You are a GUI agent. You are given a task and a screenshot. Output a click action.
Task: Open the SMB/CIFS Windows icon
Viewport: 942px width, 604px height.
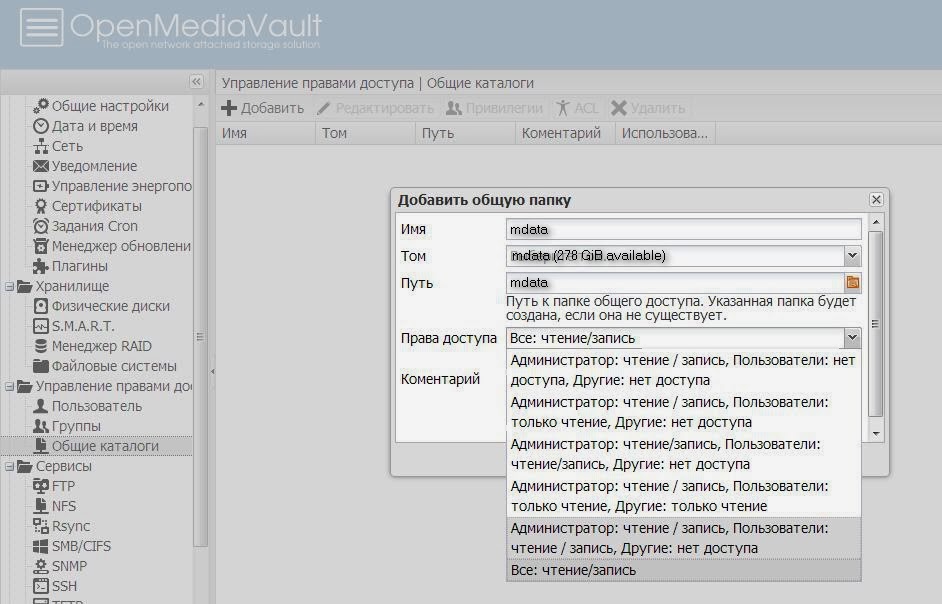pyautogui.click(x=40, y=546)
